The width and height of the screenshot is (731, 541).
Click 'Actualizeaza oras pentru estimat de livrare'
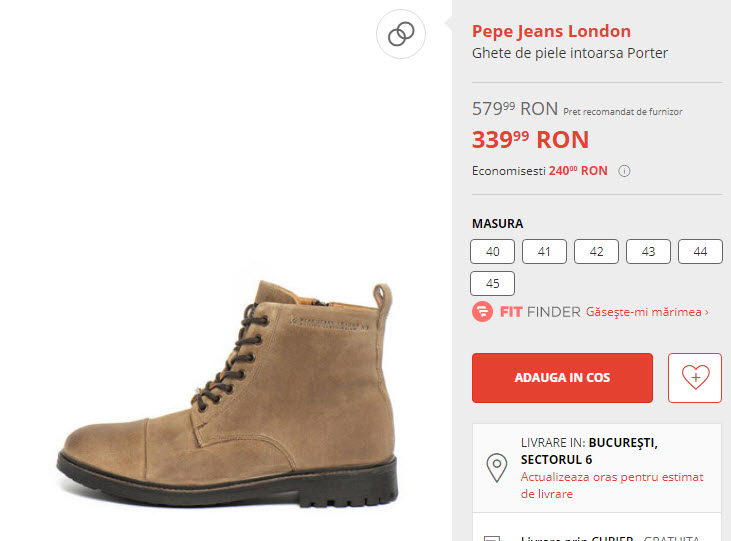[611, 485]
